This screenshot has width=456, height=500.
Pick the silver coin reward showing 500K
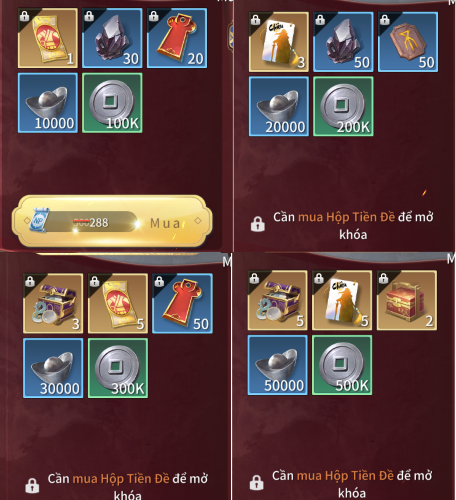click(342, 365)
